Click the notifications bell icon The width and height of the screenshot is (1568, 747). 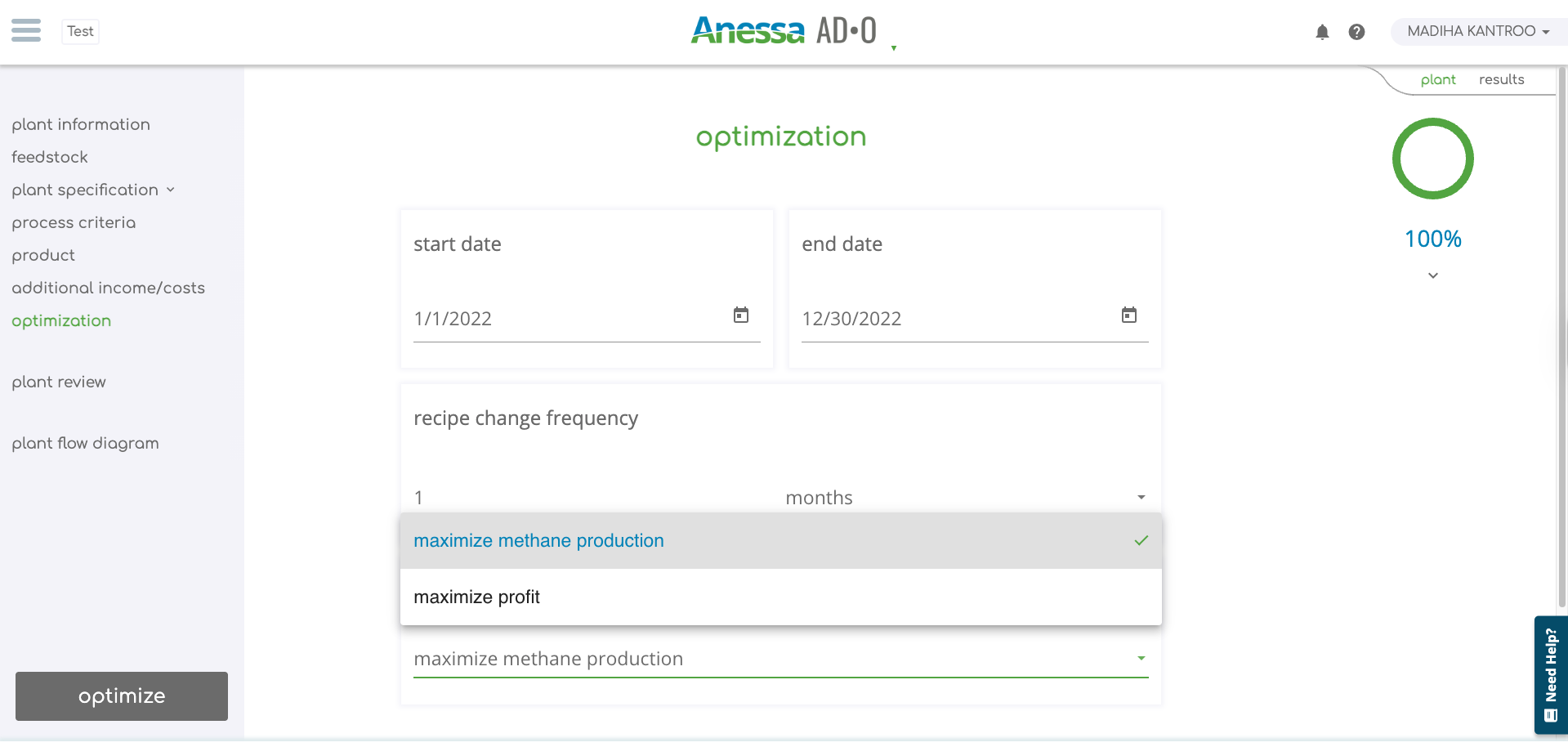1322,32
